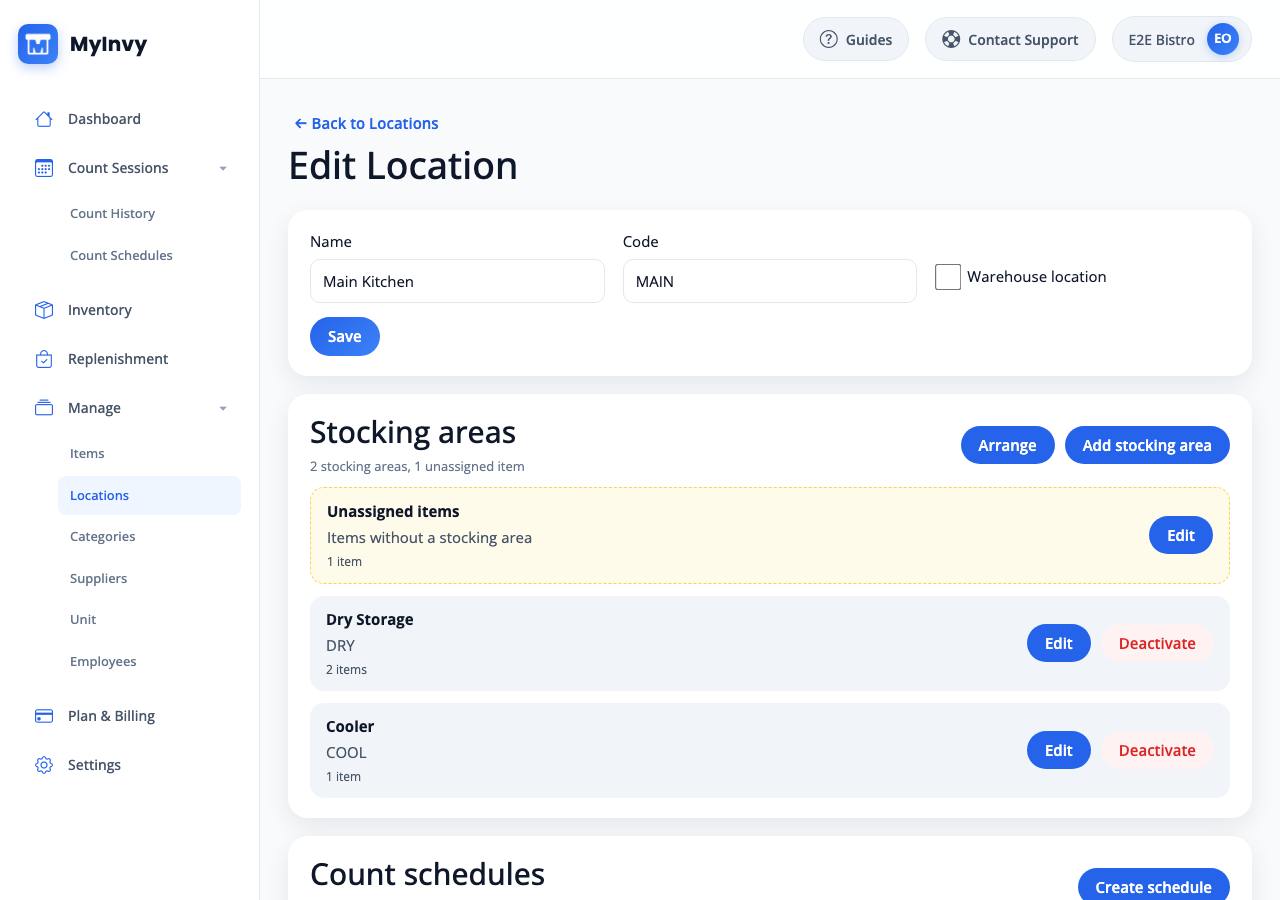
Task: Deactivate the Dry Storage area
Action: click(x=1157, y=643)
